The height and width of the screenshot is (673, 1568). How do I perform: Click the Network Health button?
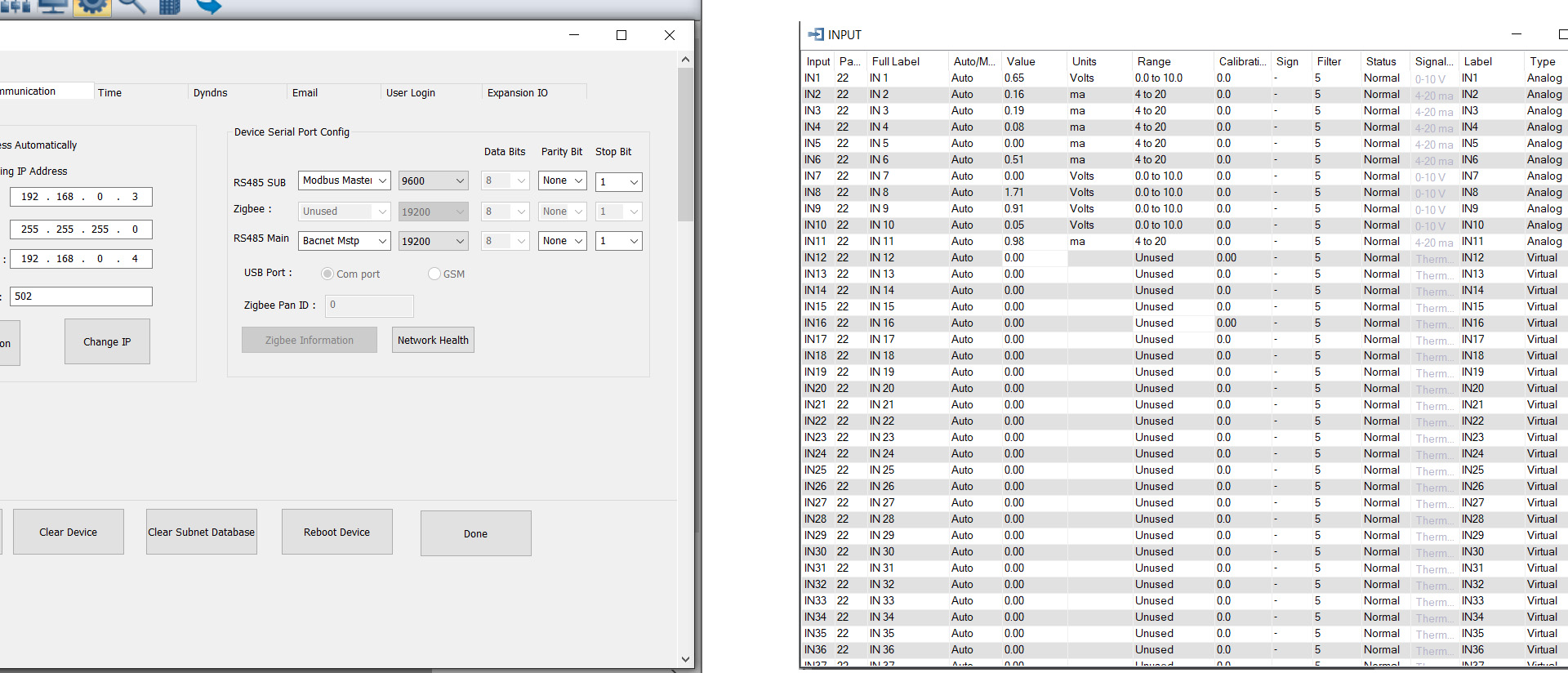[433, 340]
